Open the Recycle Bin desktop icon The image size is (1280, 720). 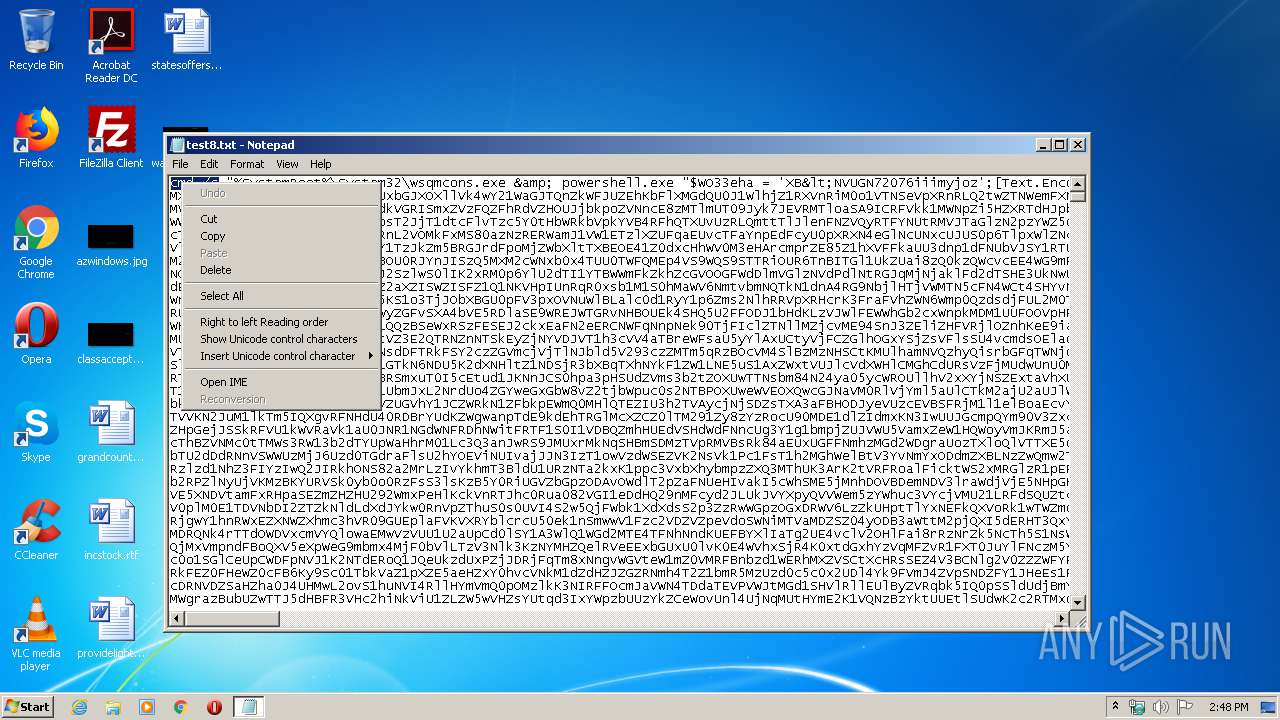click(x=36, y=40)
